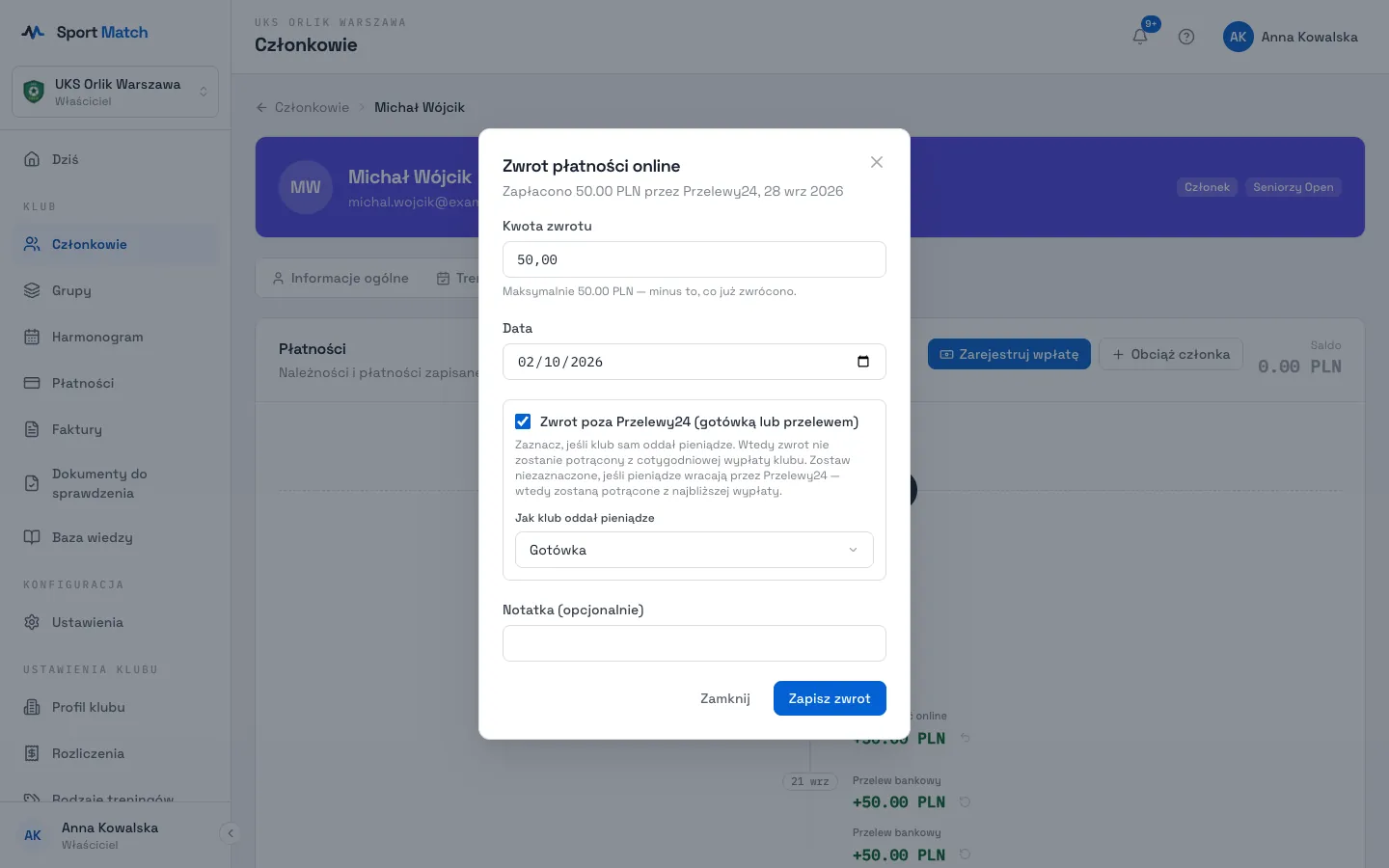The image size is (1389, 868).
Task: Click the Faktury document icon
Action: [x=32, y=429]
